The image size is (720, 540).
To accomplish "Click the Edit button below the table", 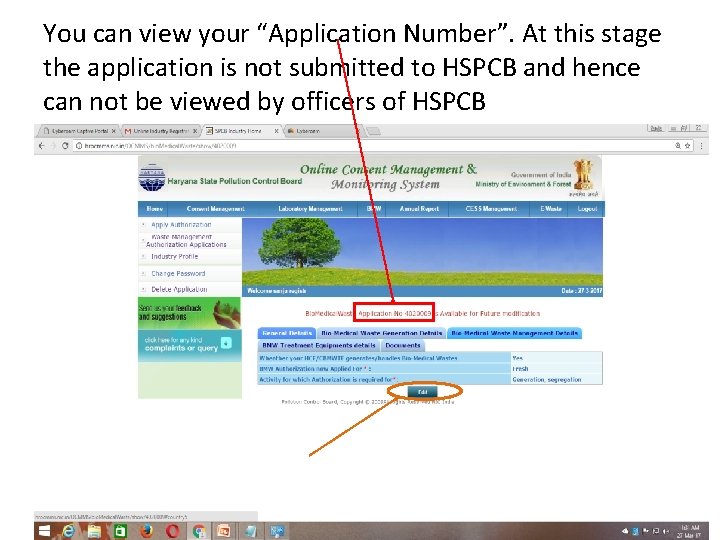I will (x=423, y=392).
